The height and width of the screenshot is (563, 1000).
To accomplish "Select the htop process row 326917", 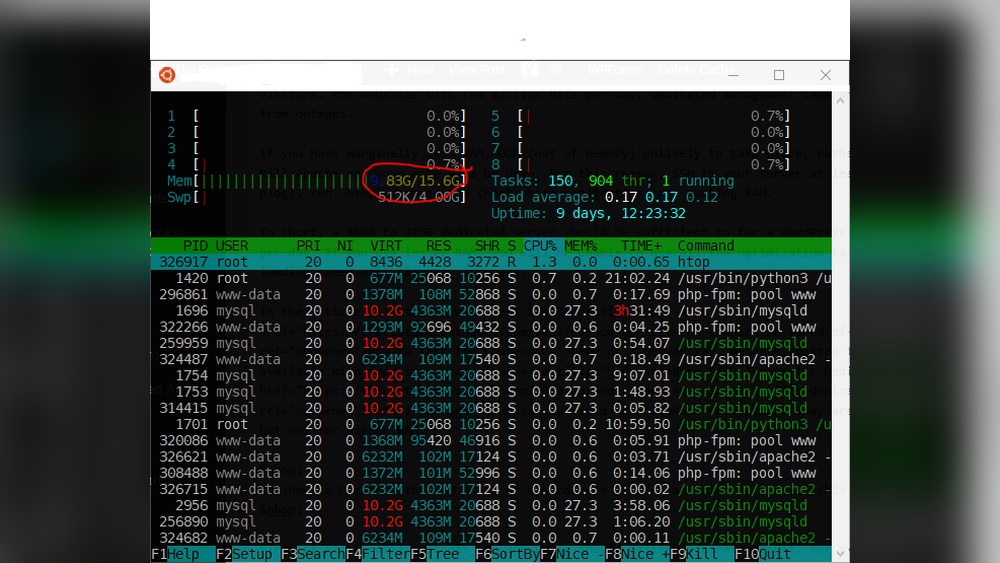I will 491,262.
